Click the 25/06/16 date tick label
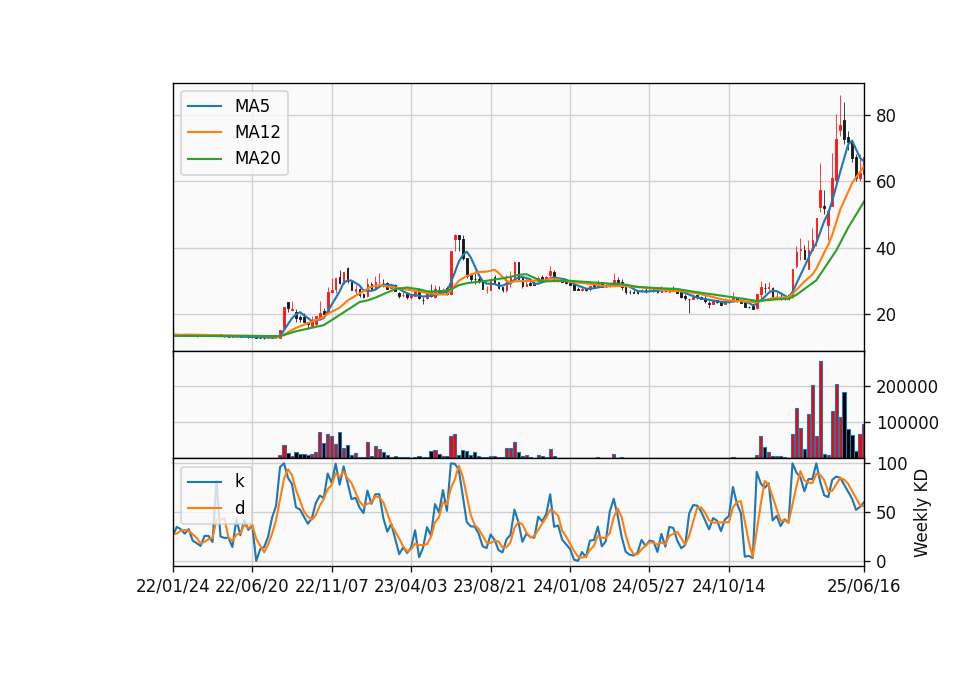Image resolution: width=960 pixels, height=690 pixels. point(864,586)
